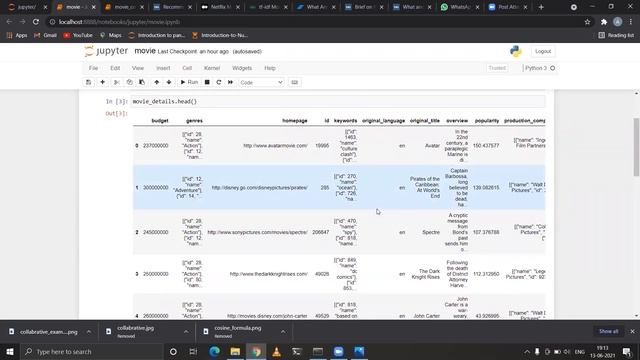Open the avatarmovie.com homepage link cell
640x360 pixels.
[275, 146]
